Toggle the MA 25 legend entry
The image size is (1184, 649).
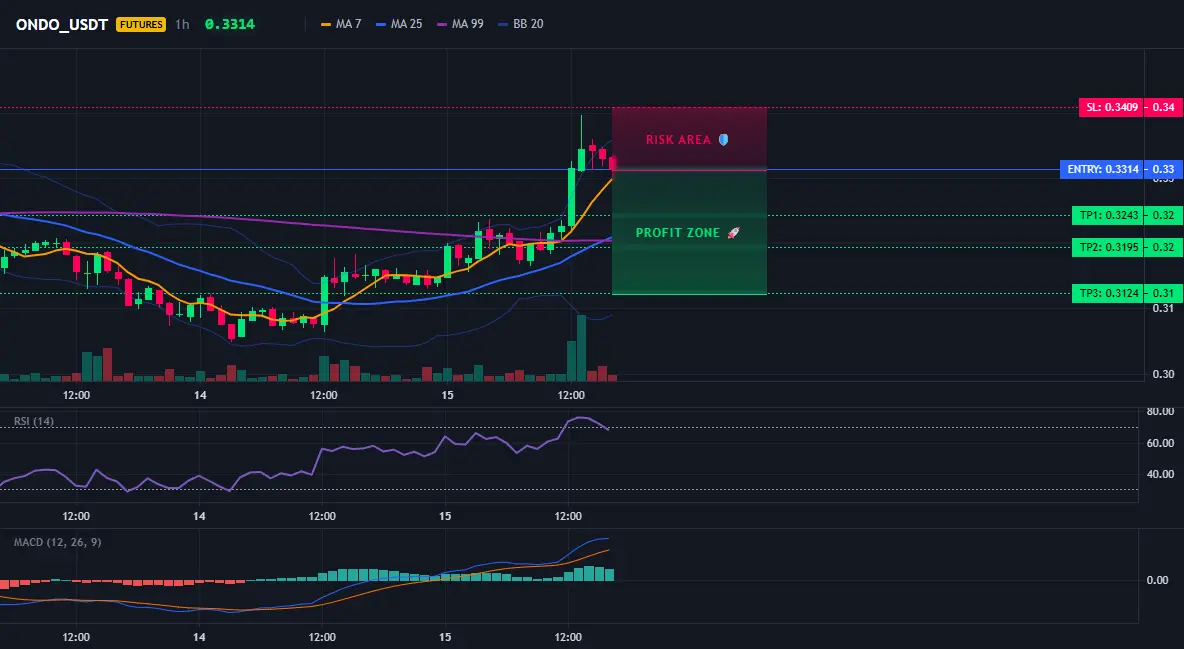399,24
